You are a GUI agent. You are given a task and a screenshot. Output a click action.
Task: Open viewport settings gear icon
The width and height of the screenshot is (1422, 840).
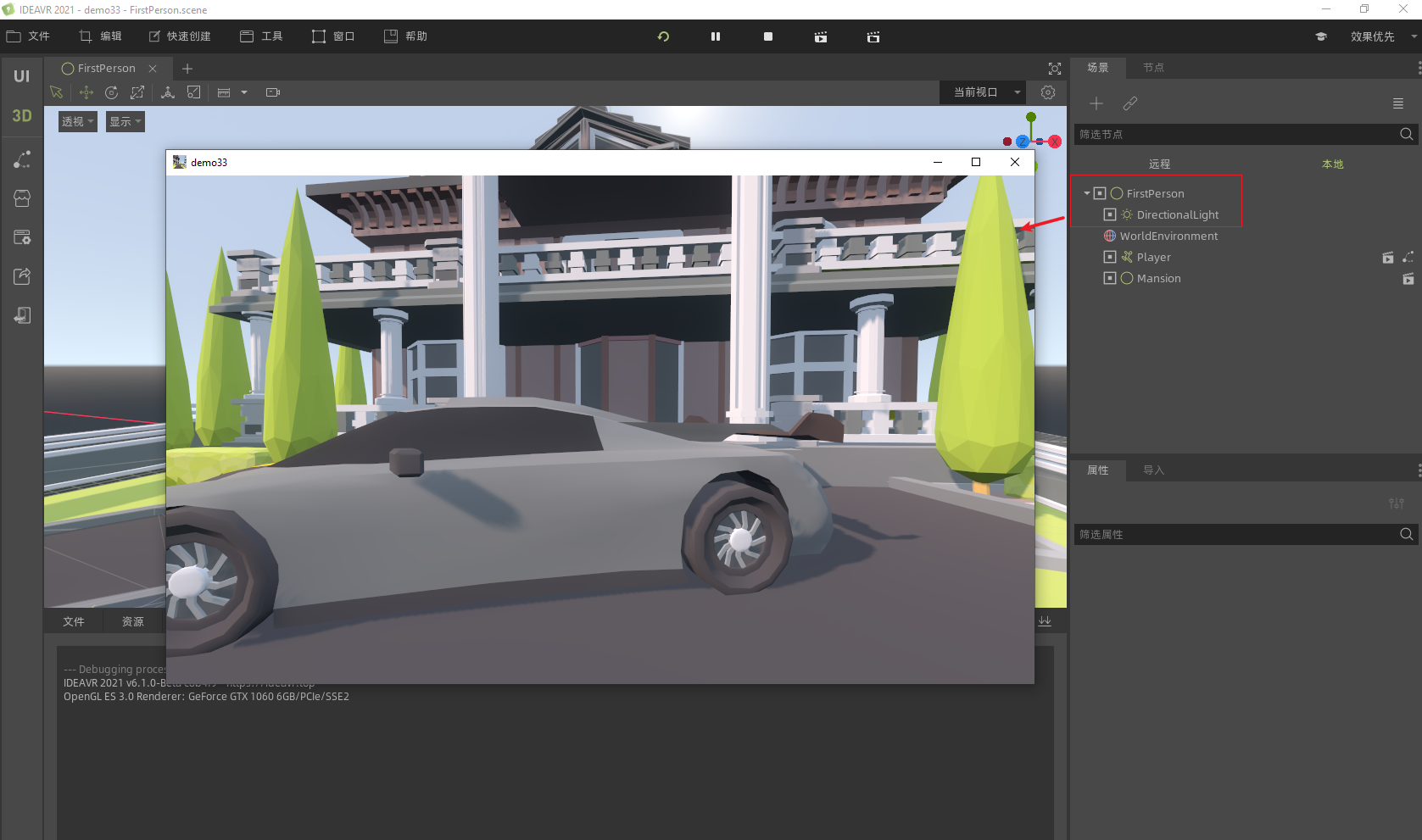tap(1048, 92)
